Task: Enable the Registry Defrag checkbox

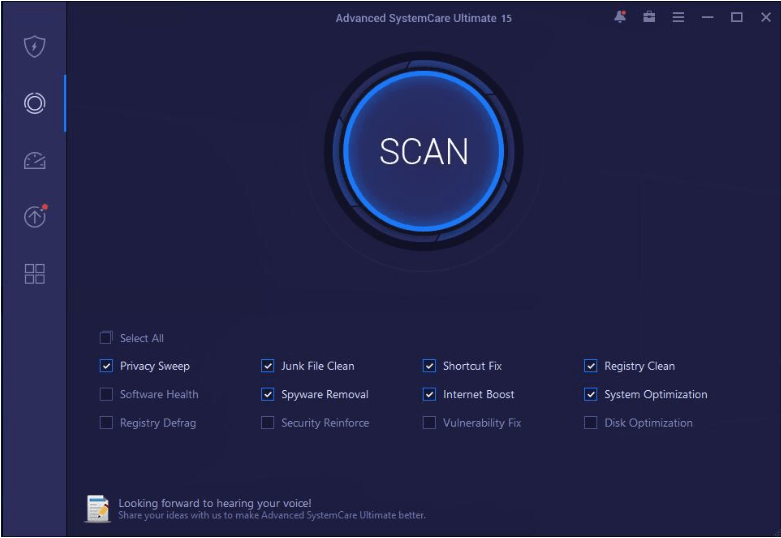Action: [x=106, y=423]
